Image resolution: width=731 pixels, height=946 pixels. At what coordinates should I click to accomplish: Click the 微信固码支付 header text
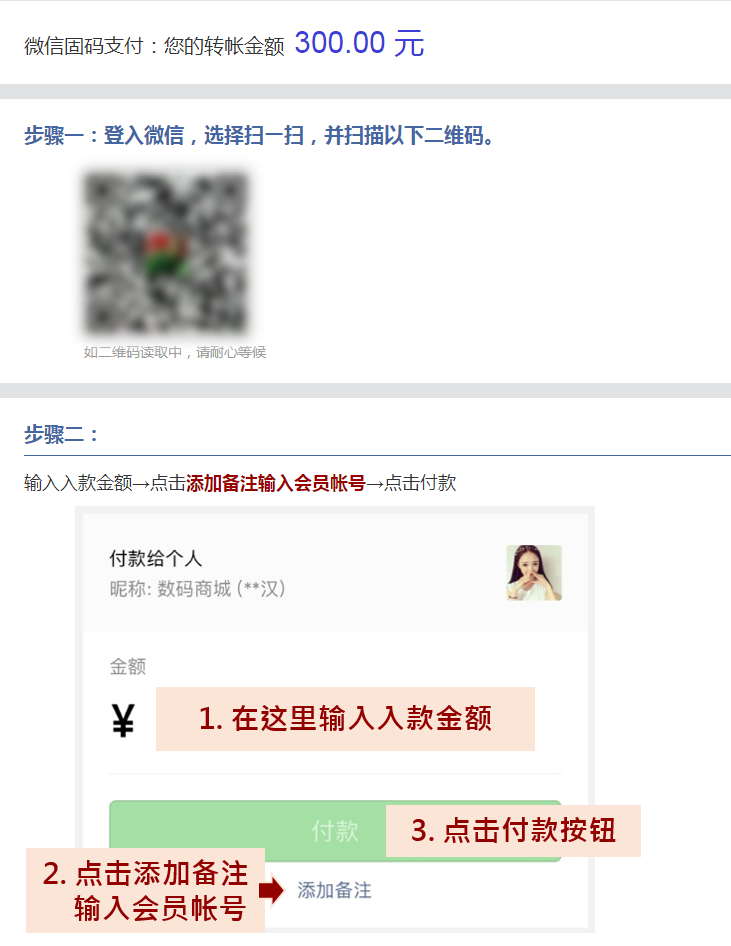[84, 46]
